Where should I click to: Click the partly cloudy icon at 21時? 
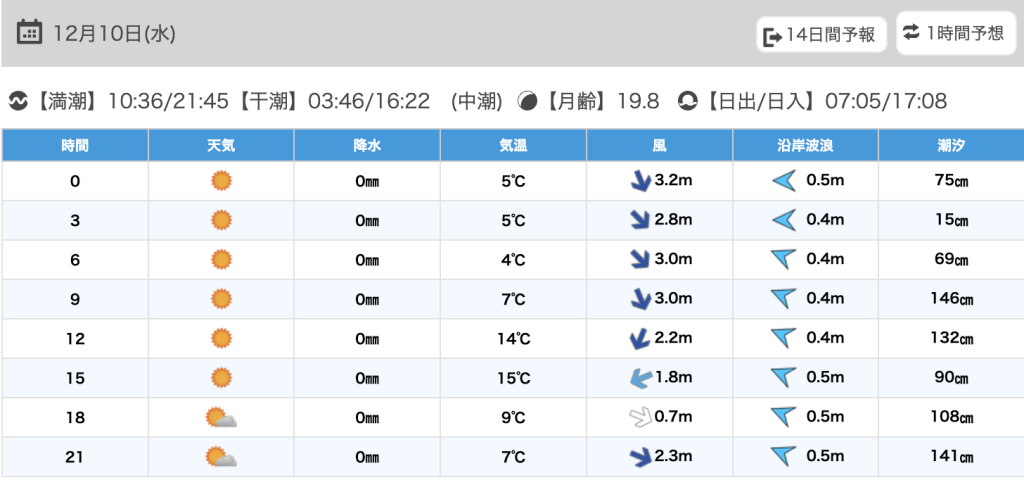[221, 457]
